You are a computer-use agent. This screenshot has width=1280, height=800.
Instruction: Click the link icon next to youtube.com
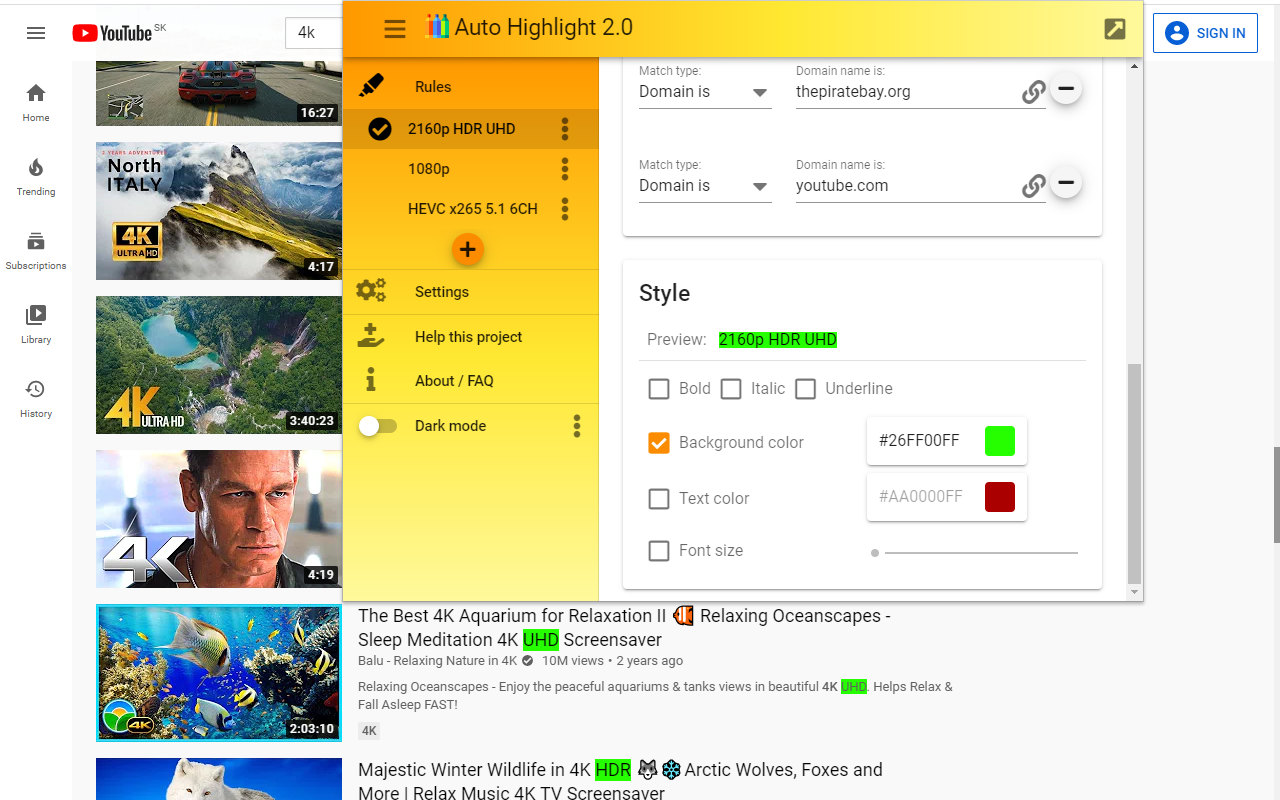click(1033, 186)
